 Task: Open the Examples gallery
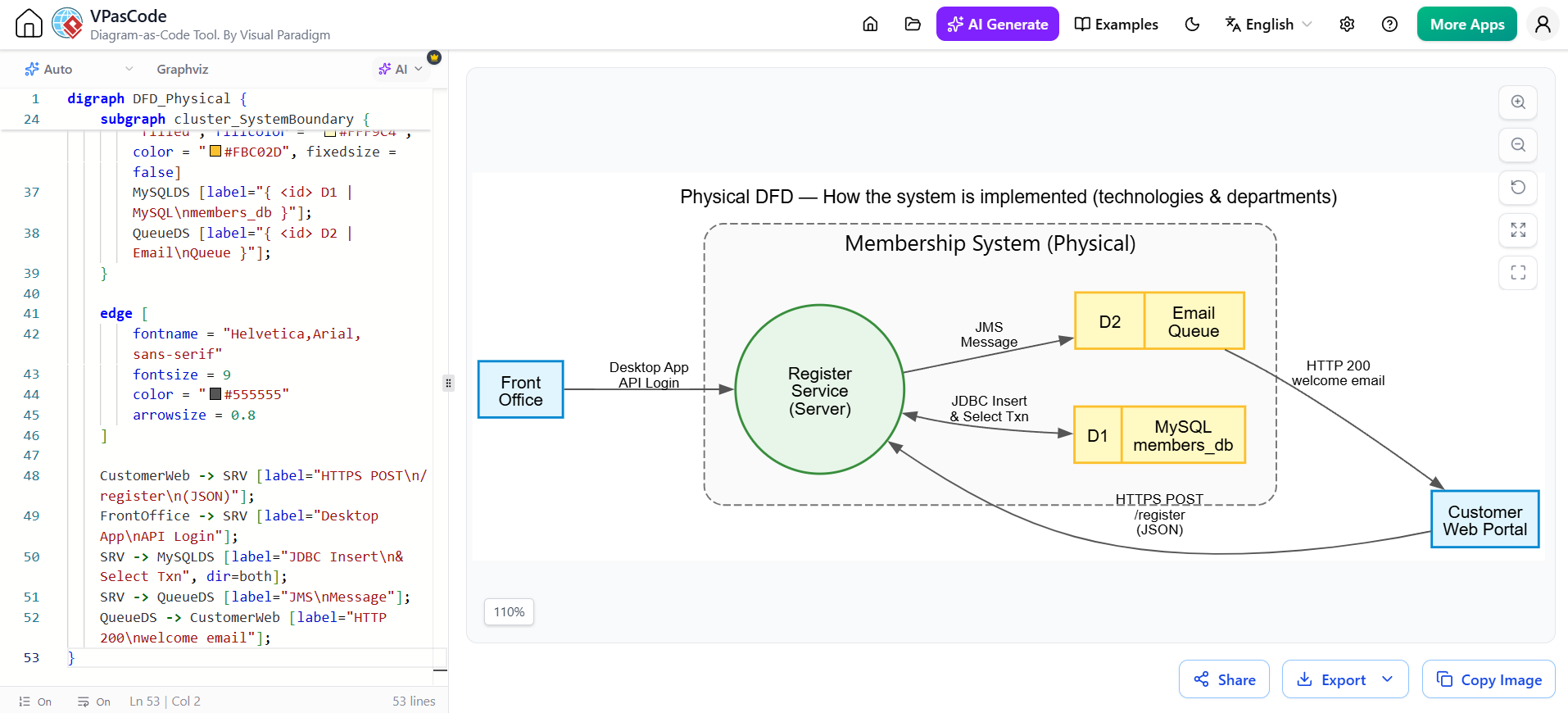1116,24
